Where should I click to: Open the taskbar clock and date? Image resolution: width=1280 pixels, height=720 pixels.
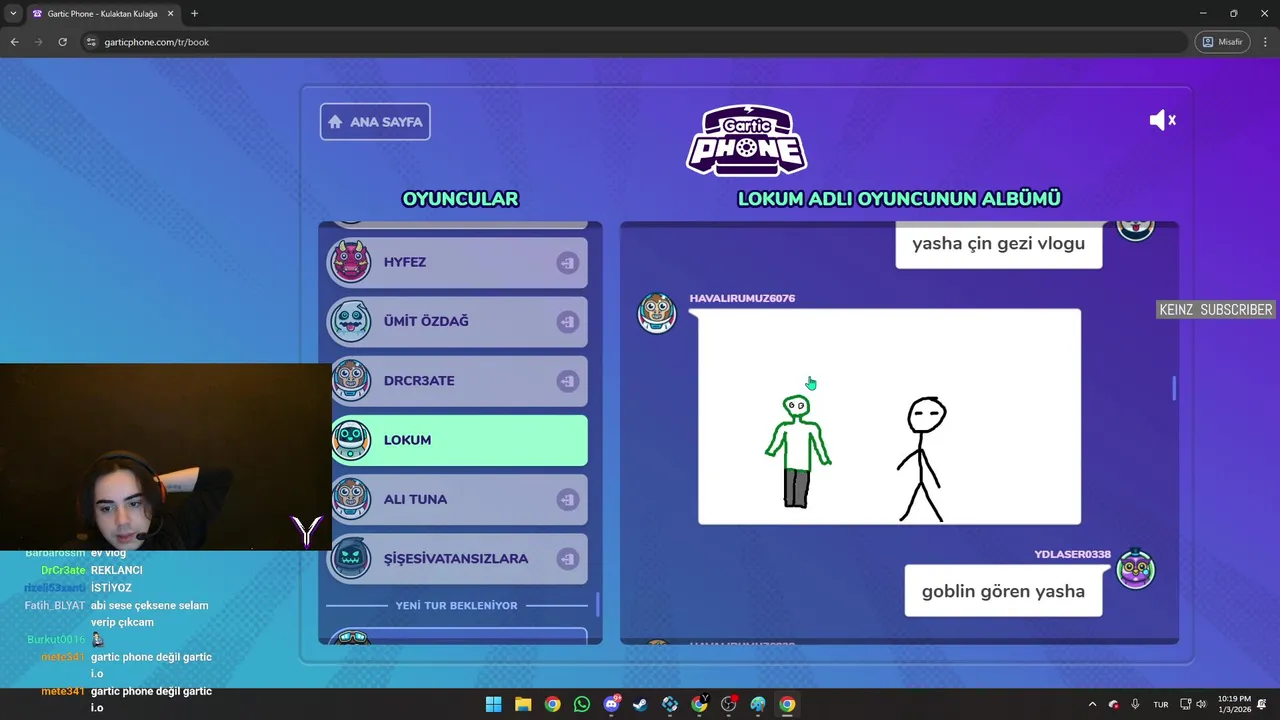click(1234, 704)
